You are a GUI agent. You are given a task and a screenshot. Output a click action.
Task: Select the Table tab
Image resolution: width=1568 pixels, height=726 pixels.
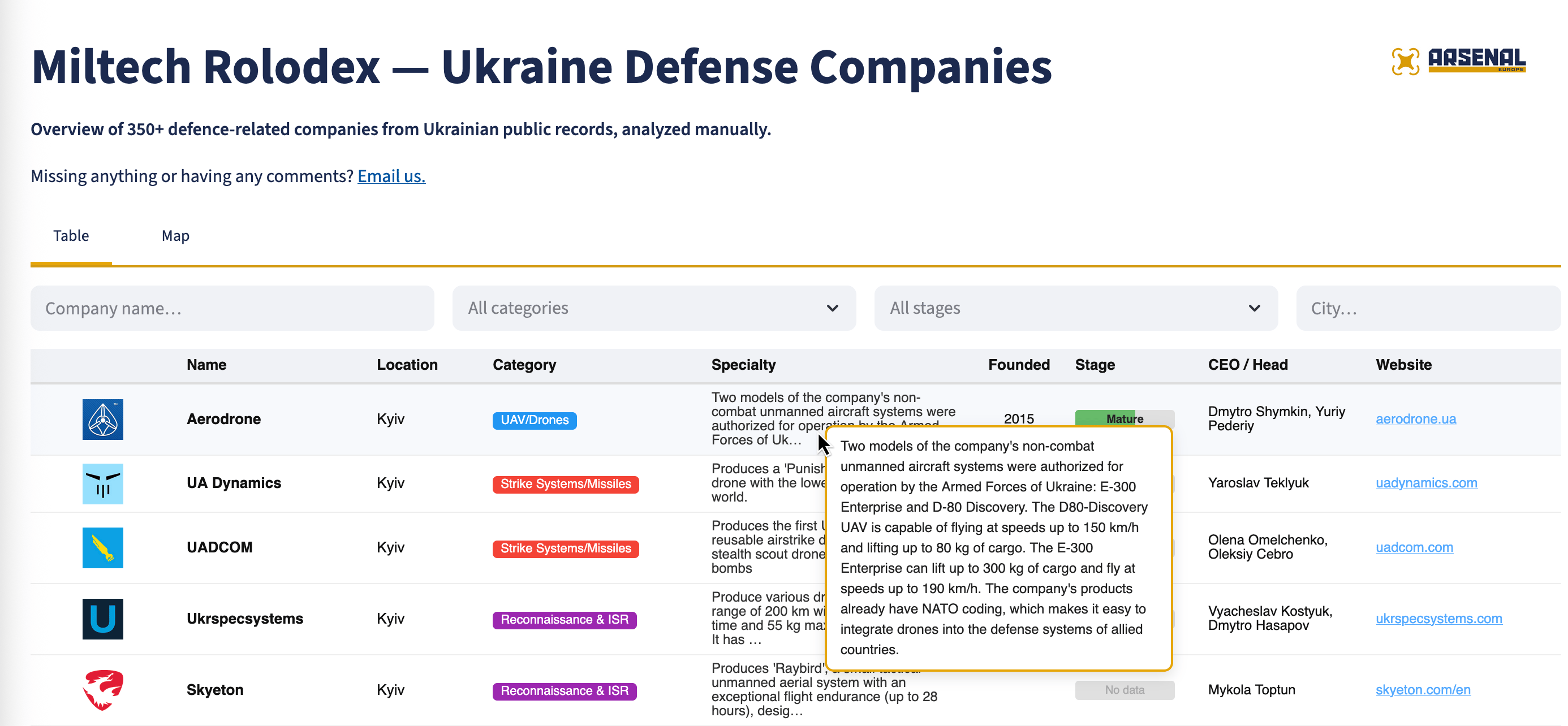[x=71, y=236]
